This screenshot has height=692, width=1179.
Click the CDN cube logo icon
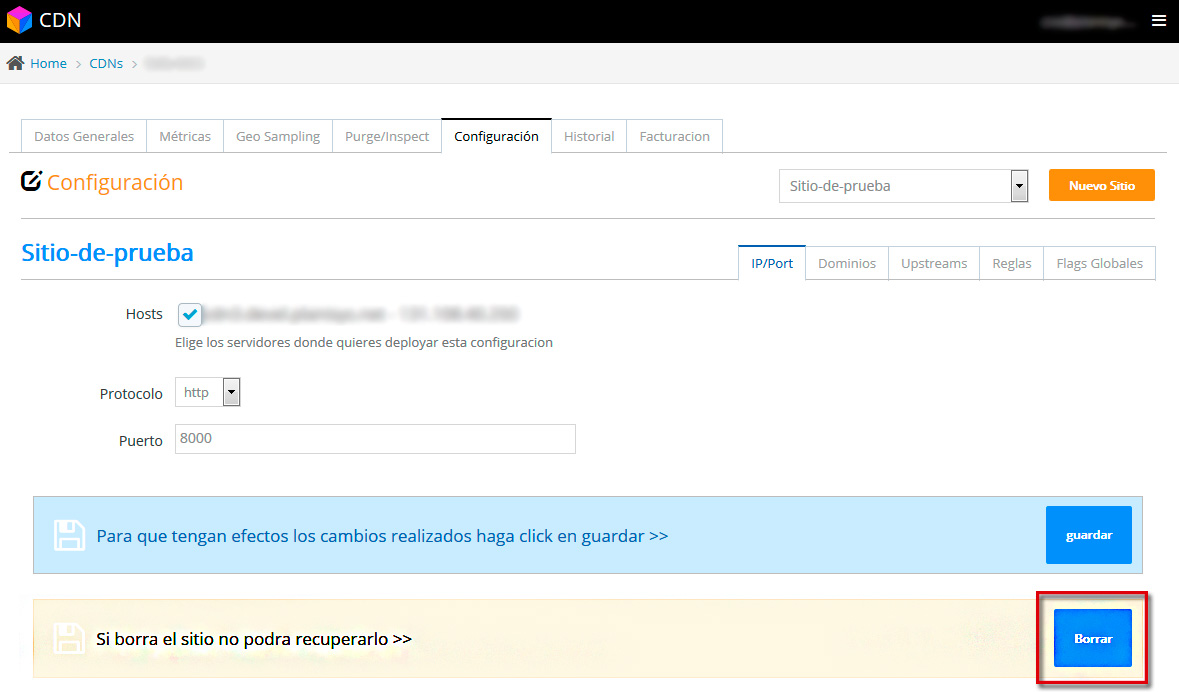(19, 20)
